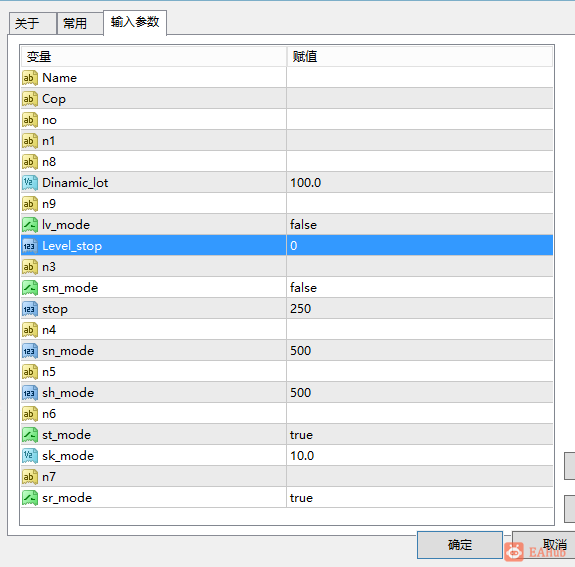This screenshot has width=575, height=567.
Task: Click the 赋值 column header
Action: (x=420, y=56)
